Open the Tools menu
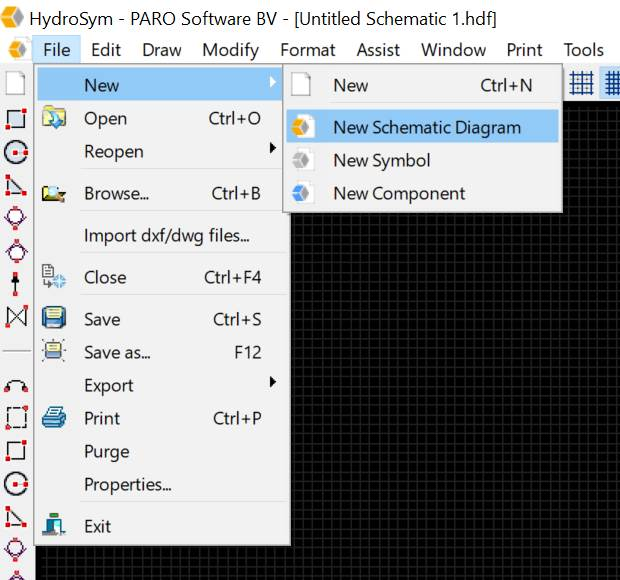Image resolution: width=620 pixels, height=580 pixels. coord(583,50)
